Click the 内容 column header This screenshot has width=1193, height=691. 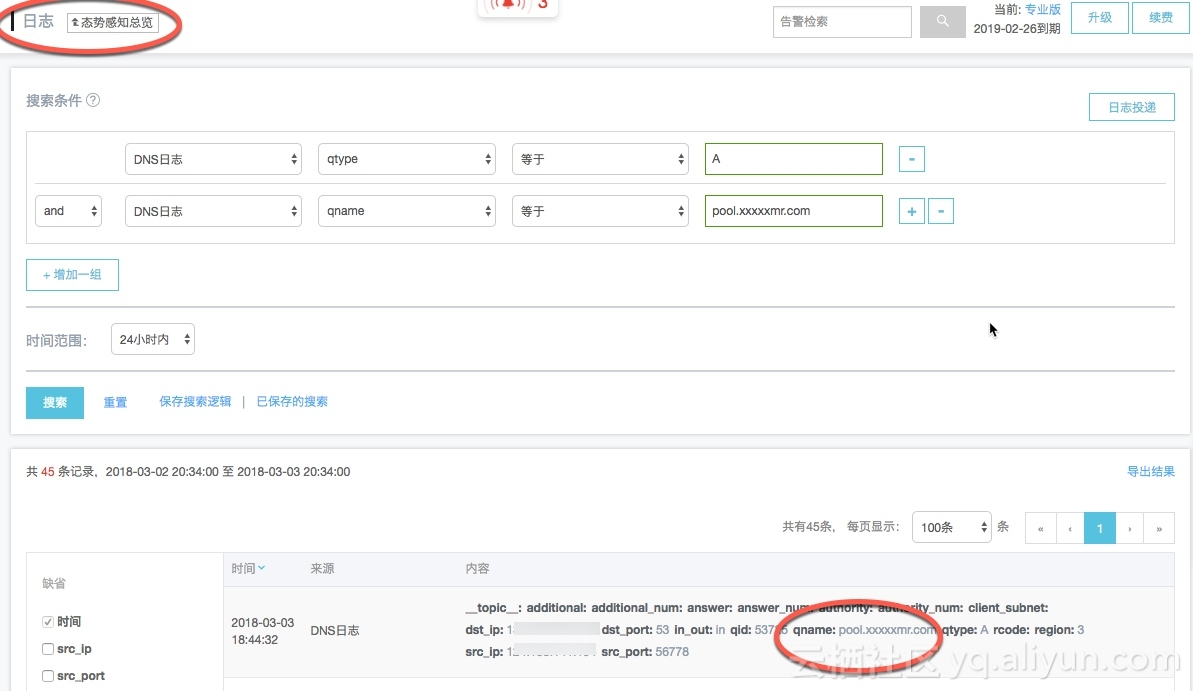[x=477, y=568]
